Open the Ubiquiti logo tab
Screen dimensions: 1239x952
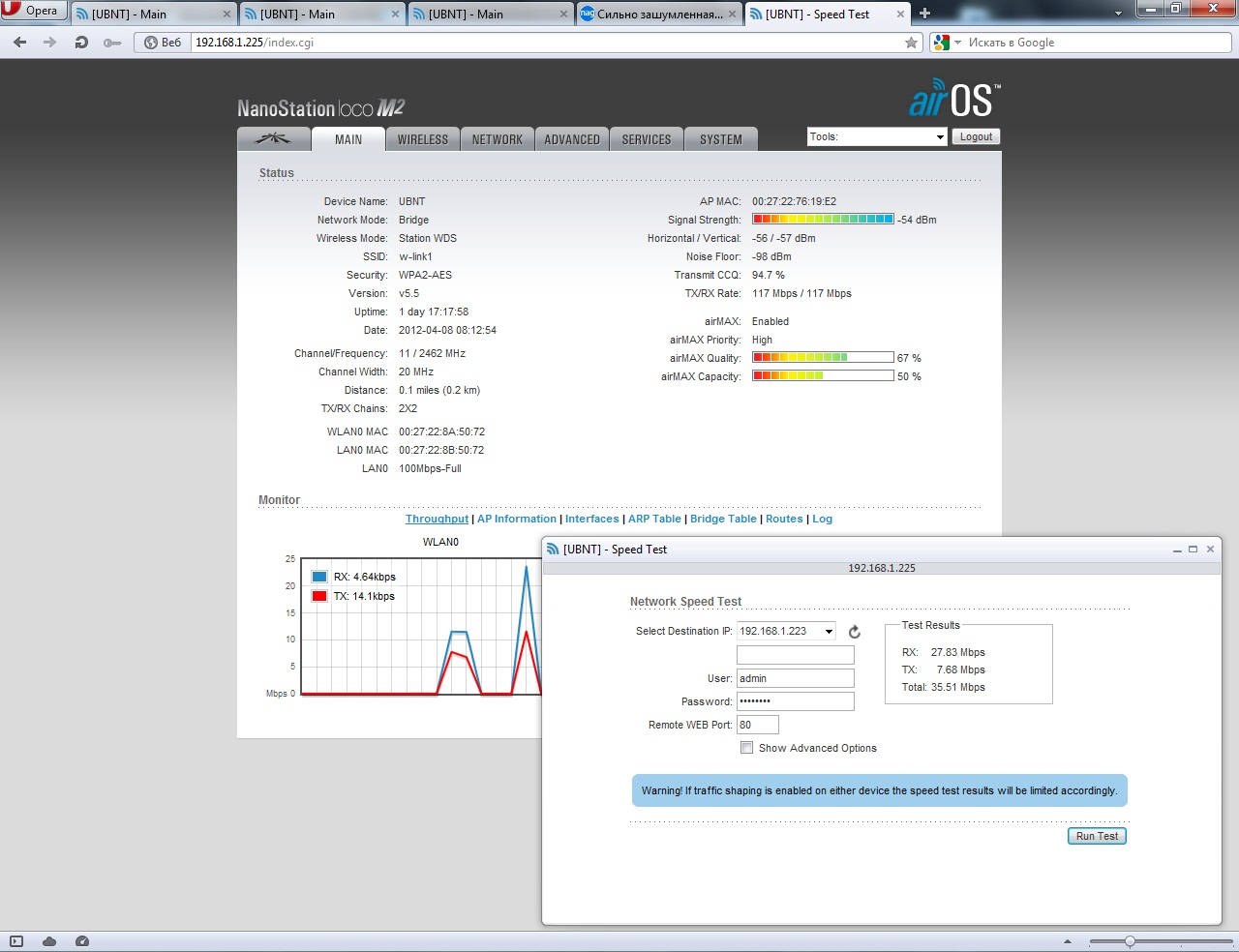[273, 139]
